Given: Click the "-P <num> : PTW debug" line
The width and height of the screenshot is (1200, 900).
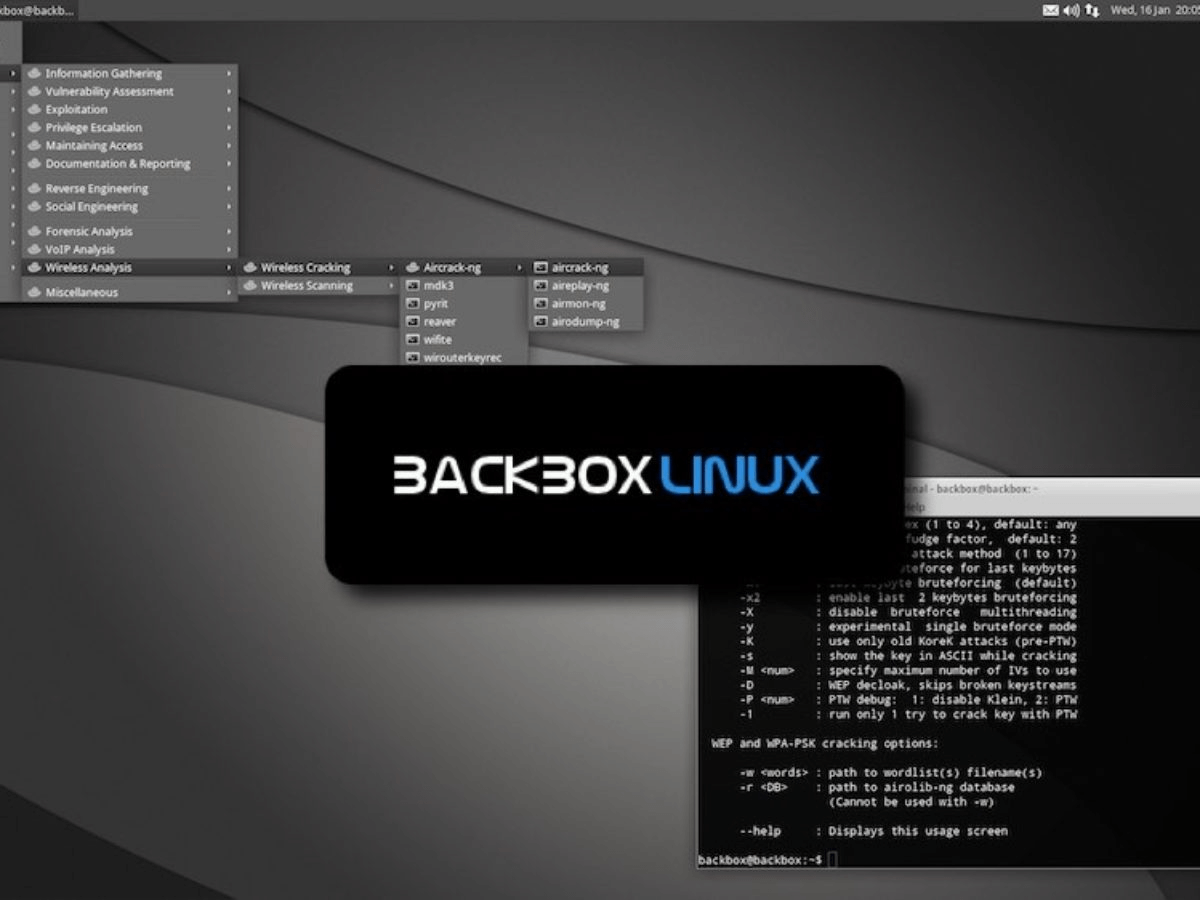Looking at the screenshot, I should pos(908,699).
